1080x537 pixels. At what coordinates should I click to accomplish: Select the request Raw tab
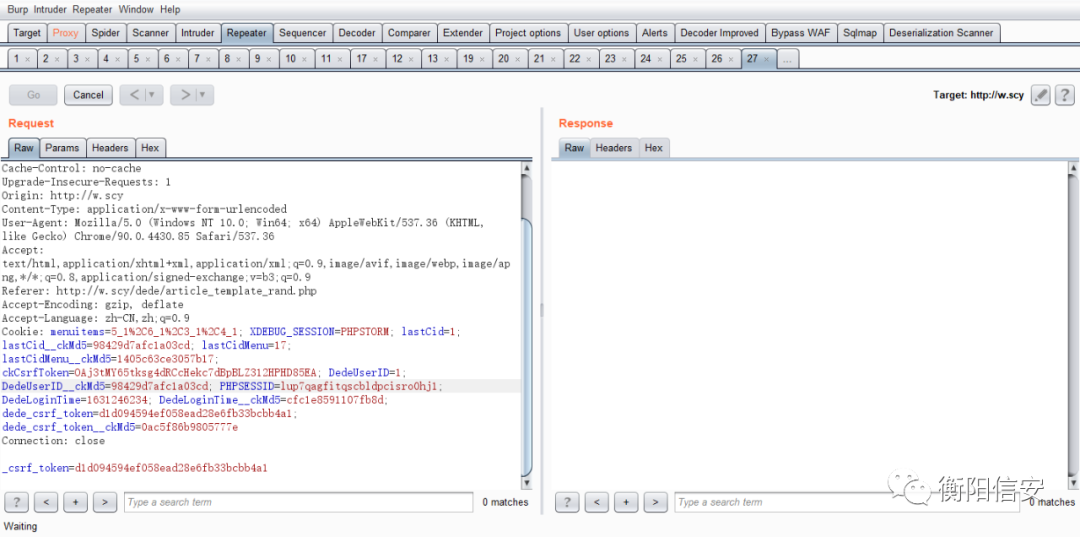point(24,148)
